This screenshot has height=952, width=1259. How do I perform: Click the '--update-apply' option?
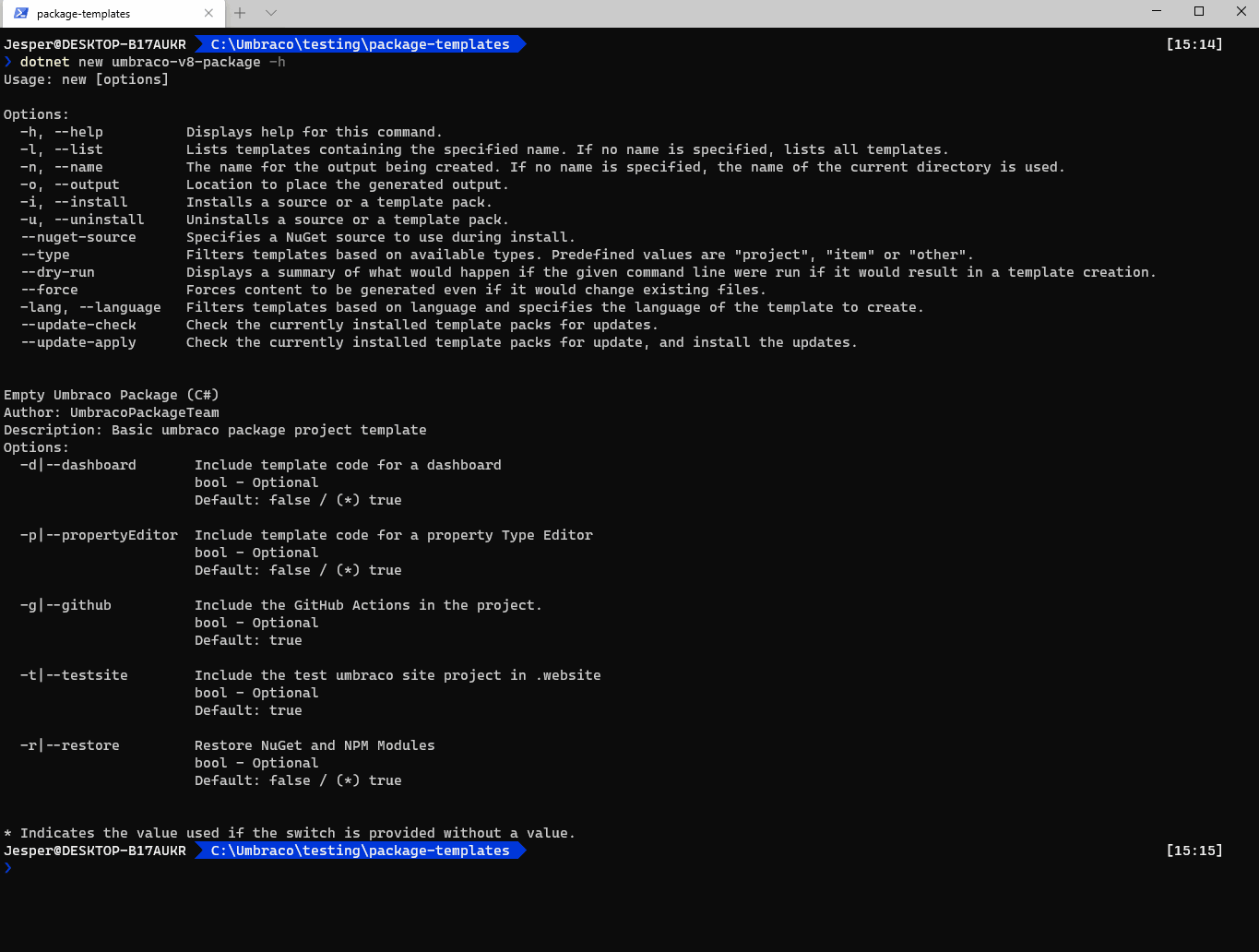pos(78,342)
